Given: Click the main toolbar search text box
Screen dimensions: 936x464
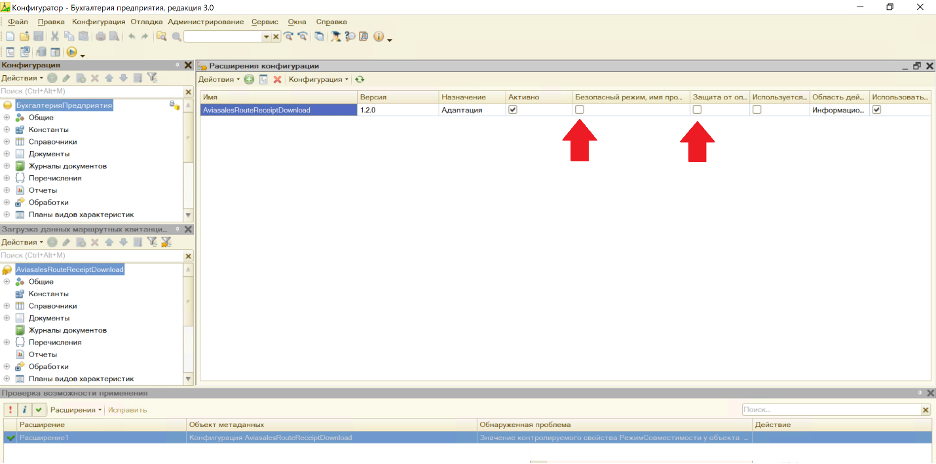Looking at the screenshot, I should 223,36.
